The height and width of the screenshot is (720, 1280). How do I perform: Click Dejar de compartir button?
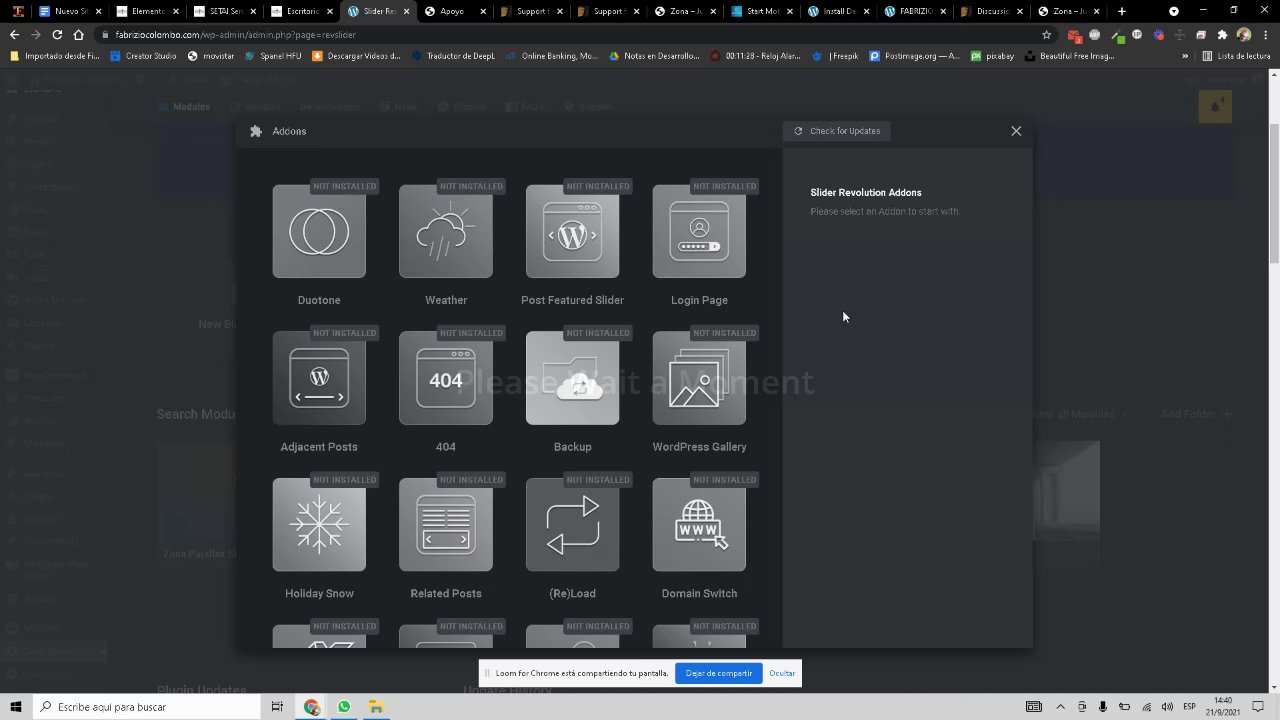719,673
